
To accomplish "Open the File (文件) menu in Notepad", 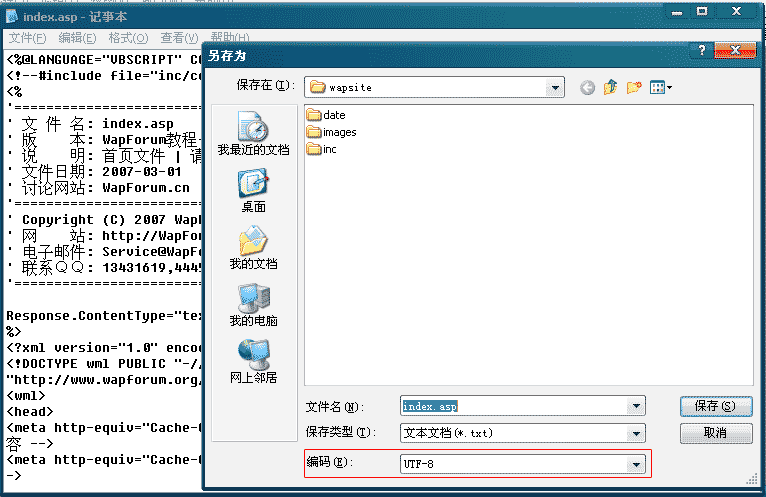I will 27,38.
